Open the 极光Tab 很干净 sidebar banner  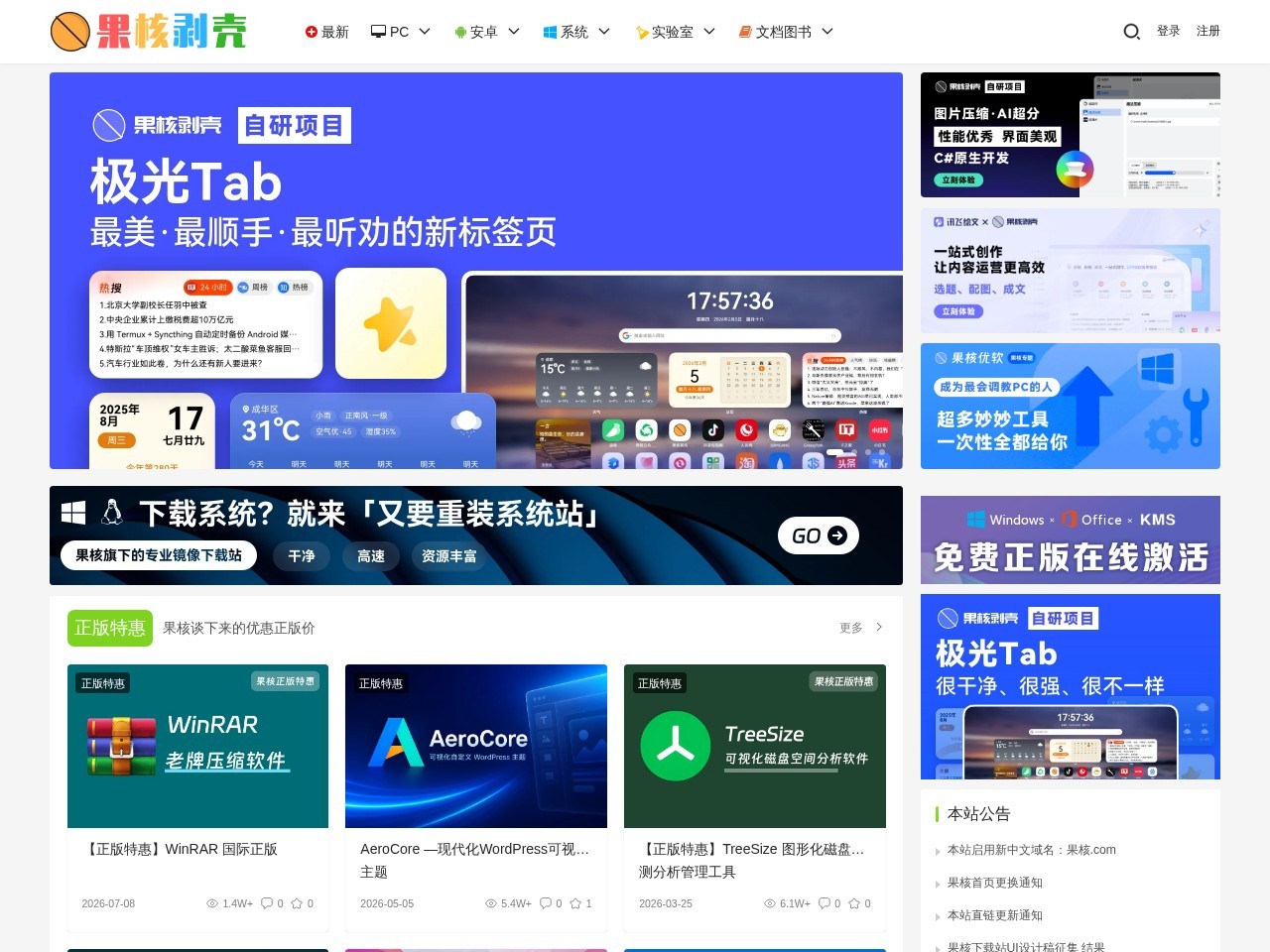[x=1071, y=687]
